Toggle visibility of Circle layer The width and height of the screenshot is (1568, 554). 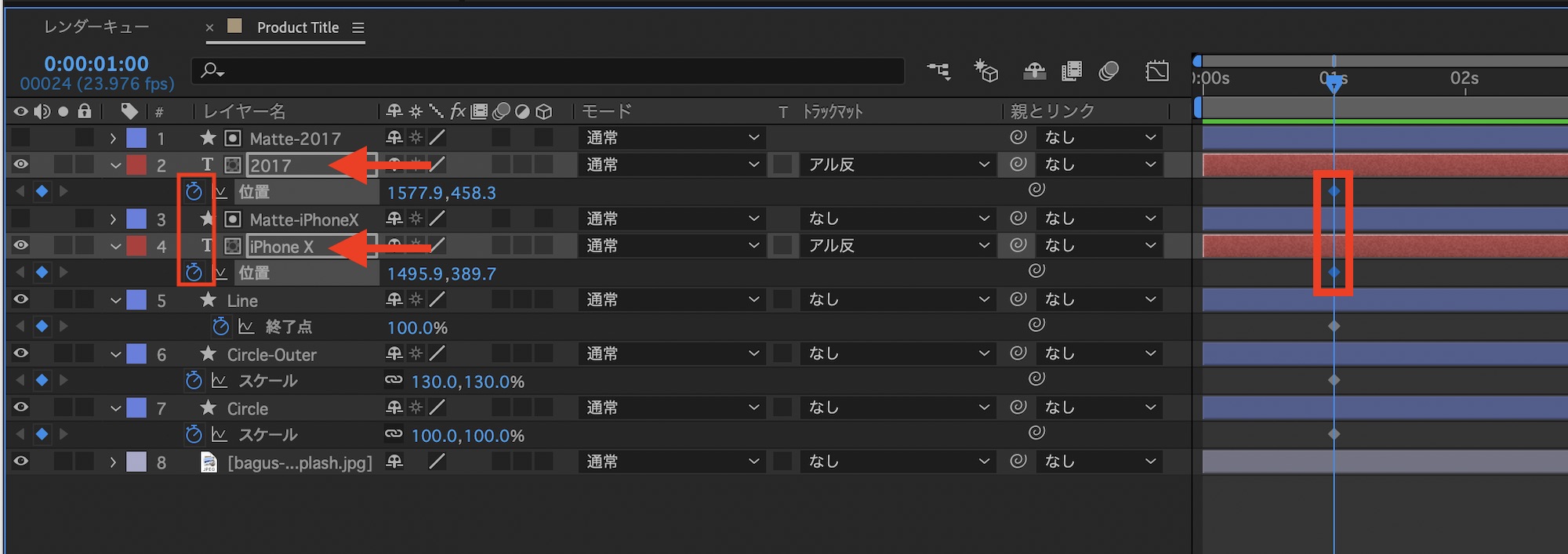[x=21, y=407]
